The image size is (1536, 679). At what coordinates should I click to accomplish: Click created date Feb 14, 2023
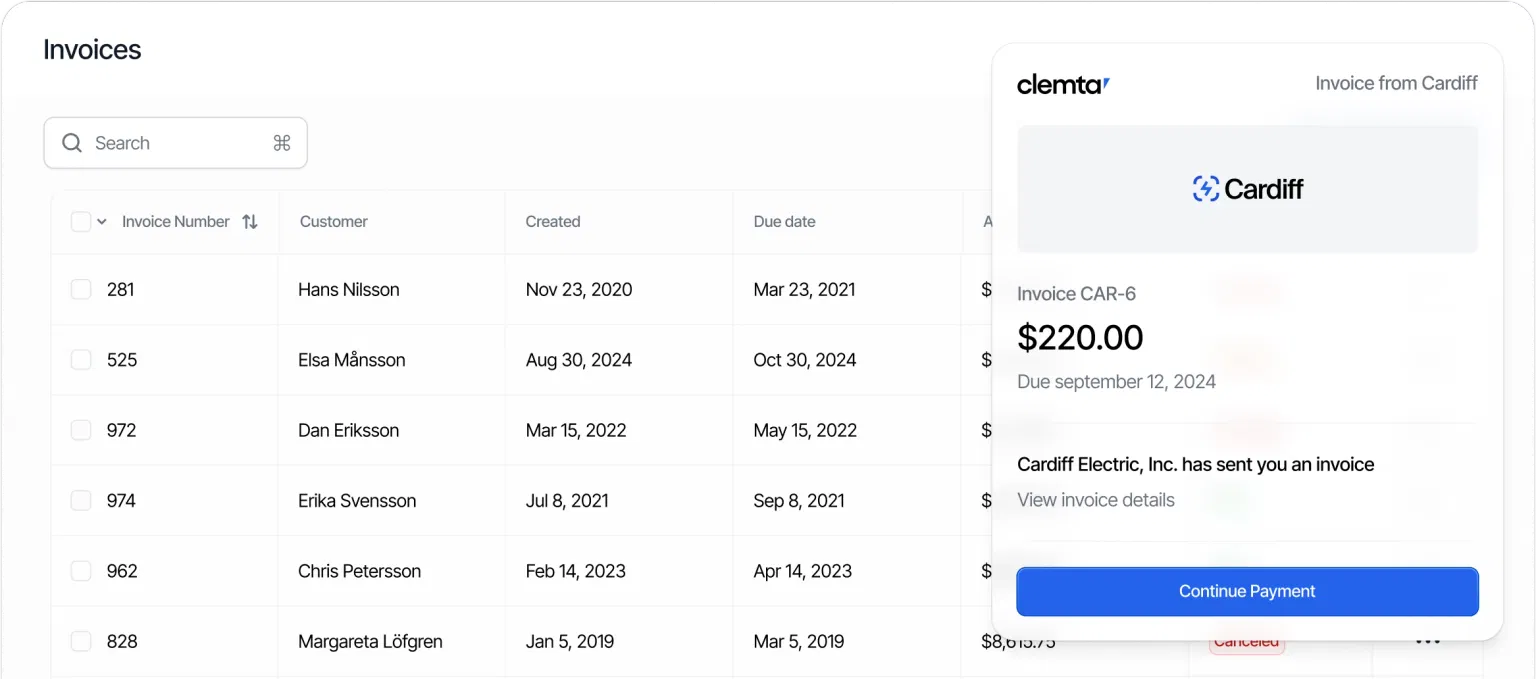point(576,571)
